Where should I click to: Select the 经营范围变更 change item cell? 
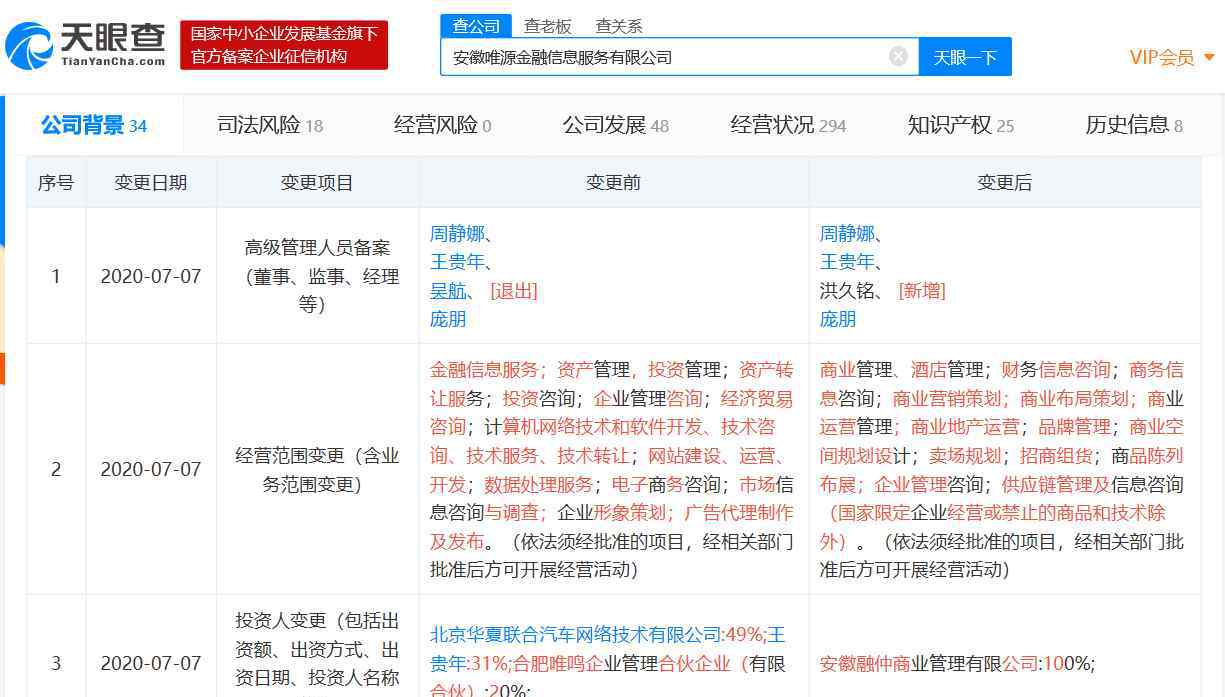tap(318, 470)
